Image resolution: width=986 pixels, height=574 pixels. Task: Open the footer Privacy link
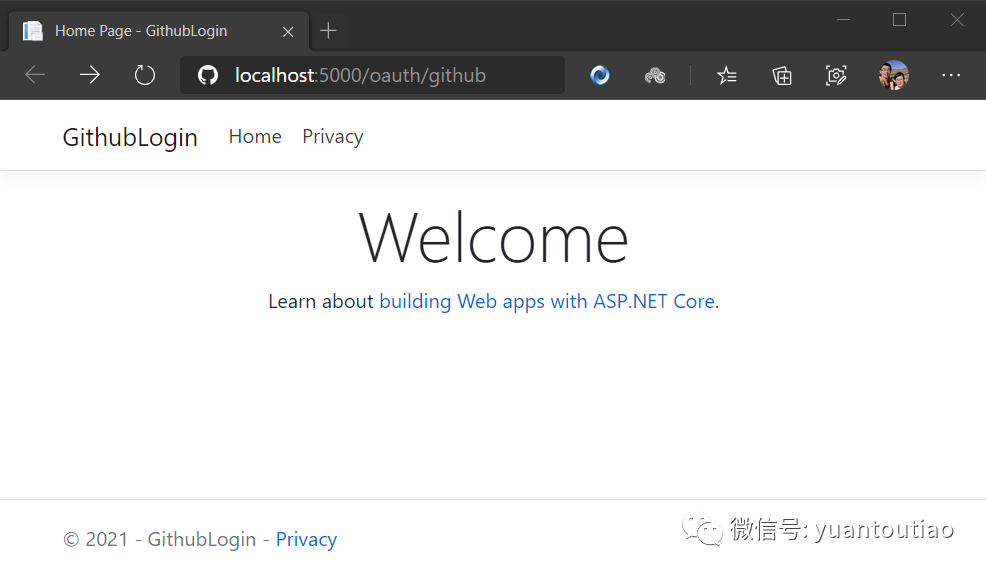pyautogui.click(x=306, y=539)
